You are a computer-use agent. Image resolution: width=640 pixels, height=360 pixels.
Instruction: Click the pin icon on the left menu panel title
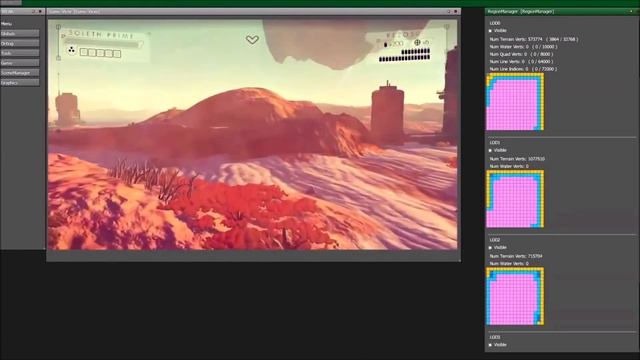point(34,11)
